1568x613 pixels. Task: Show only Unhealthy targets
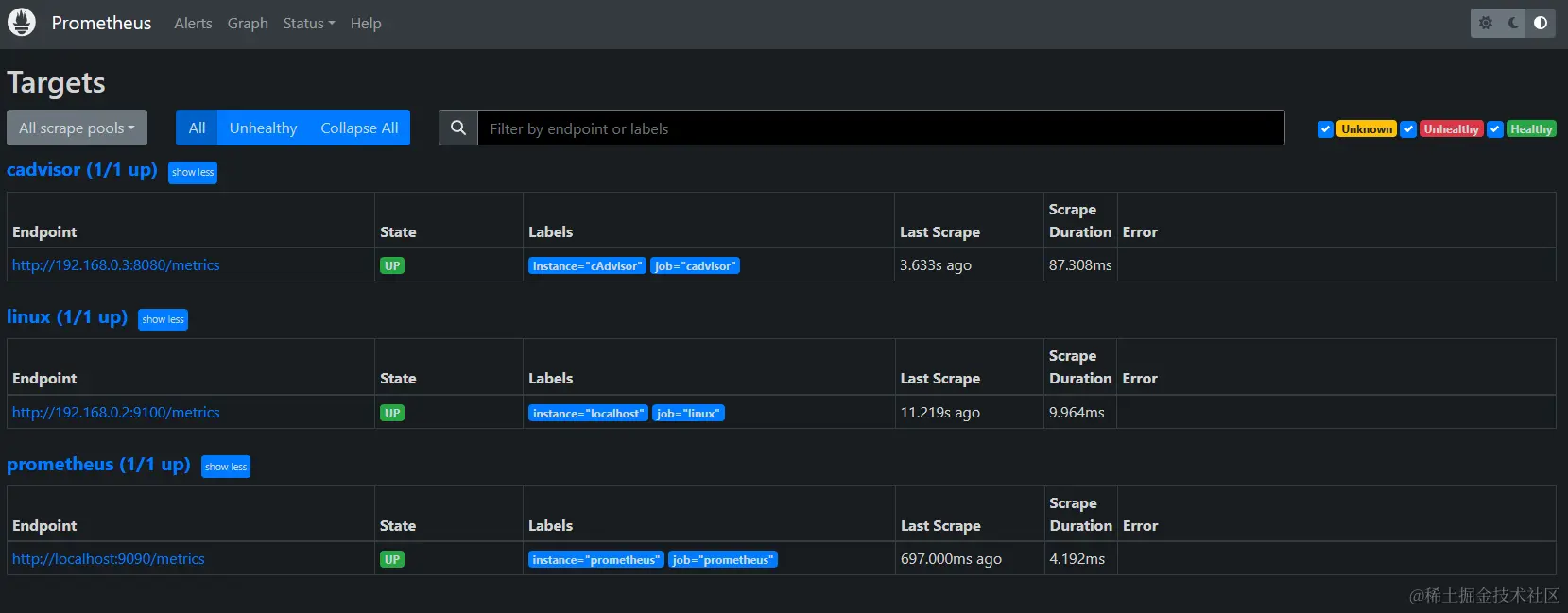click(263, 128)
